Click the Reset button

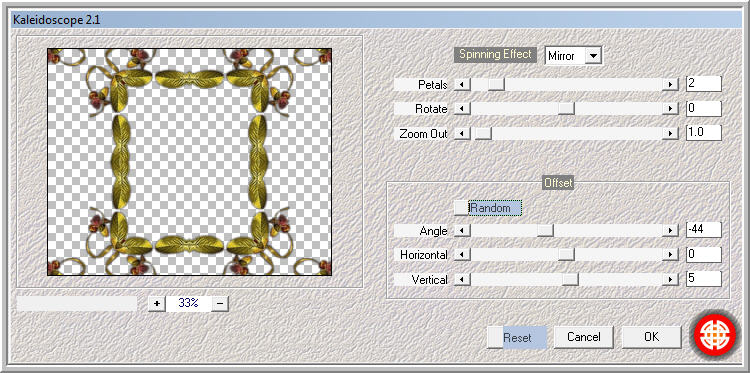tap(517, 338)
